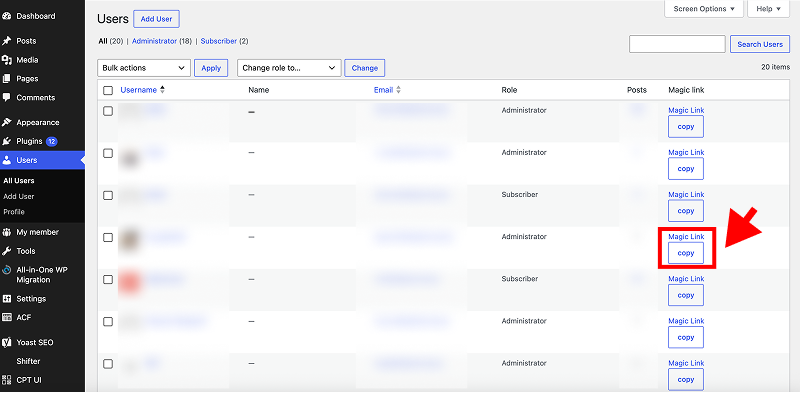800x393 pixels.
Task: Open the Change role to... dropdown
Action: click(289, 68)
